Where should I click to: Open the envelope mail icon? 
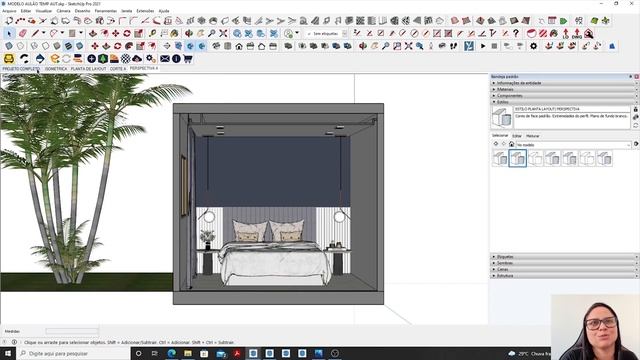tap(165, 59)
